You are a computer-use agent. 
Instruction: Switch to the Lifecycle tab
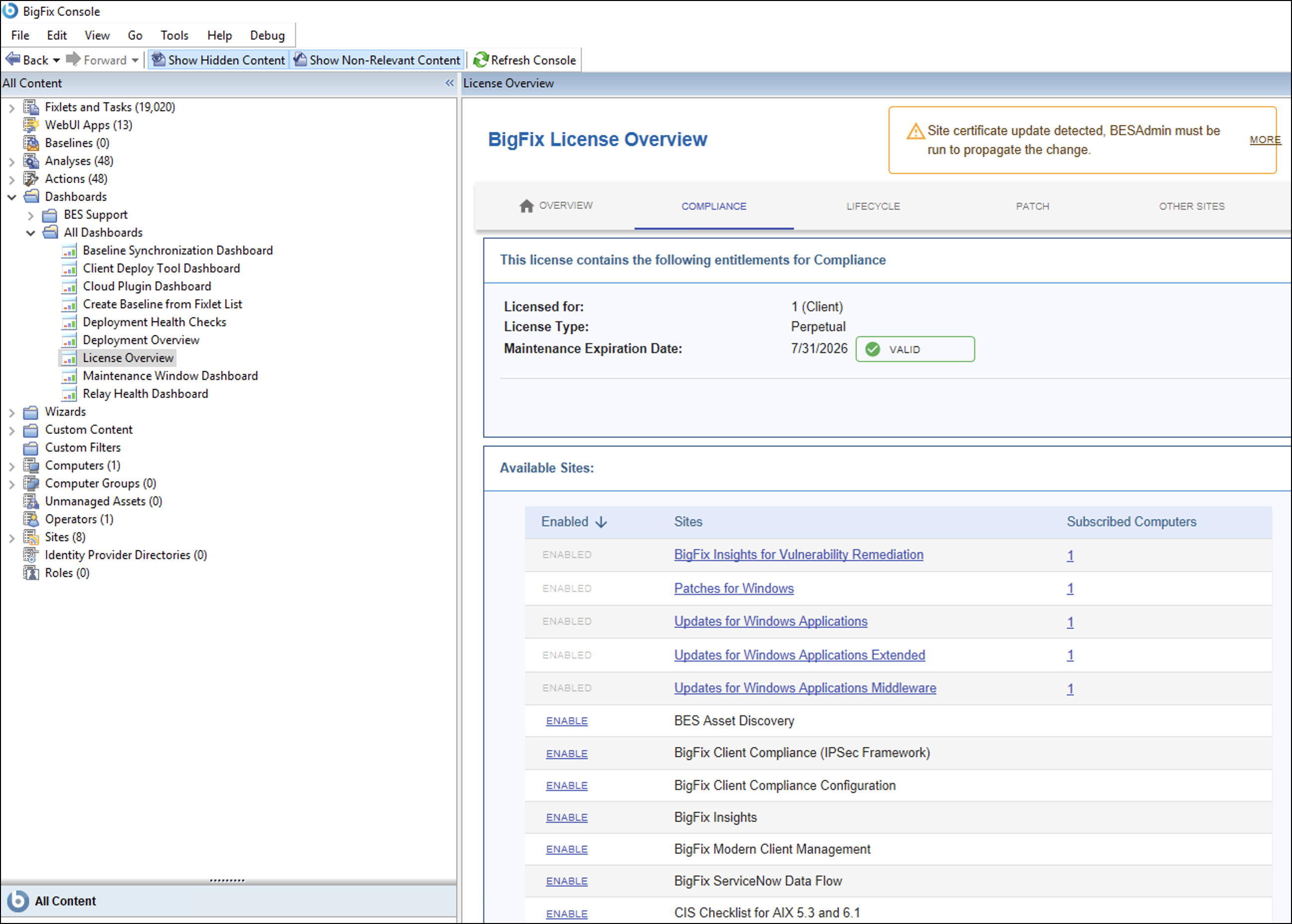[873, 207]
